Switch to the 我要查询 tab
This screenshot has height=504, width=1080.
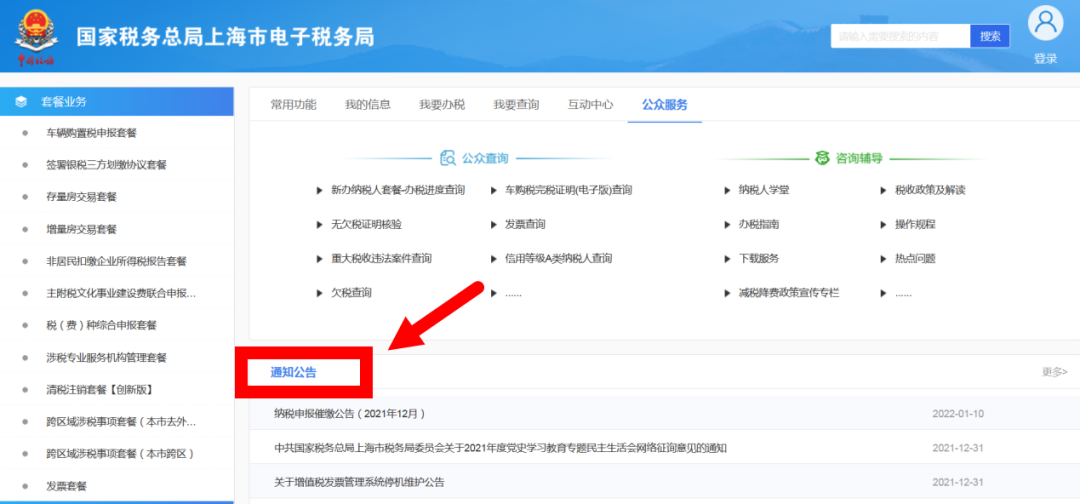517,105
